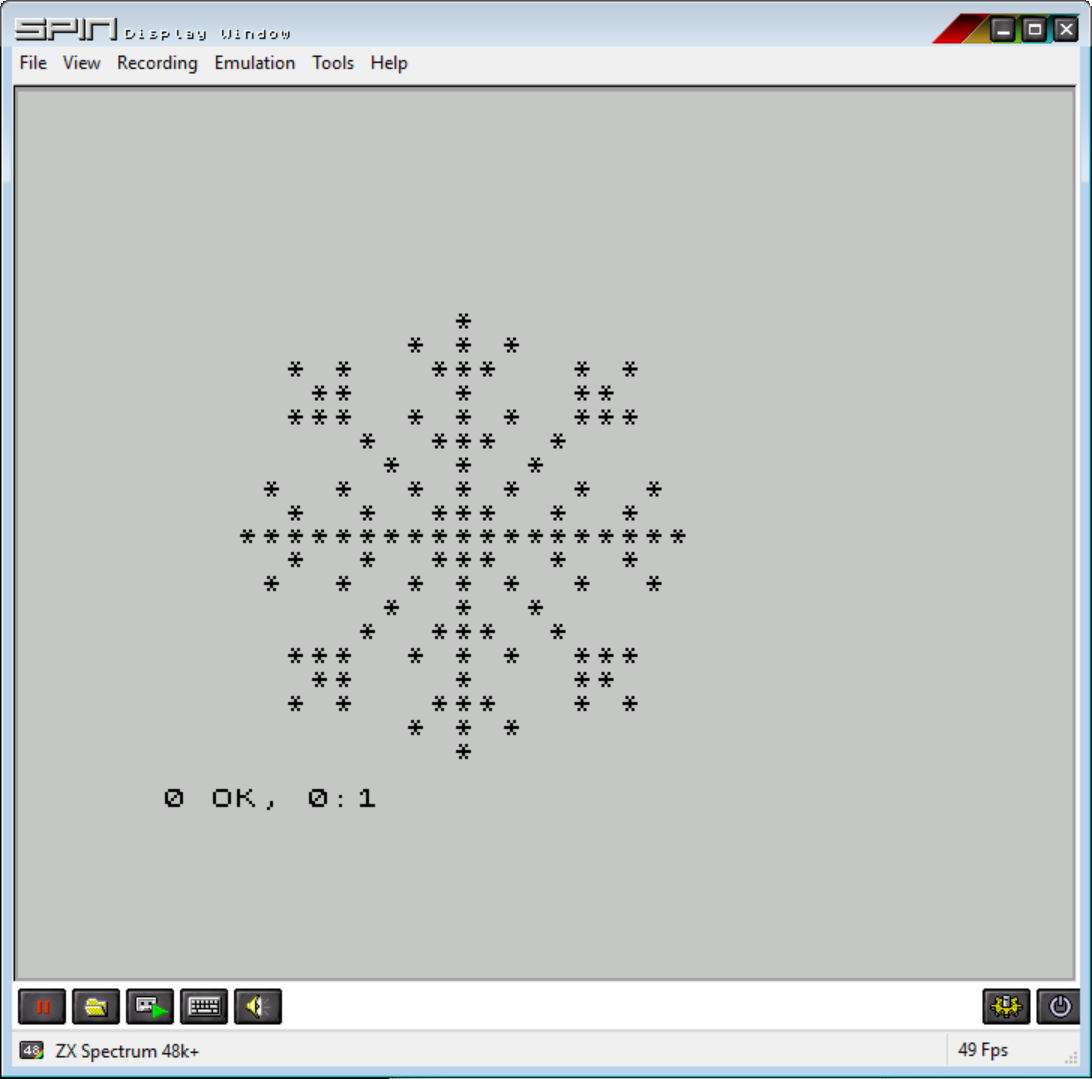Open the File menu

pos(33,63)
